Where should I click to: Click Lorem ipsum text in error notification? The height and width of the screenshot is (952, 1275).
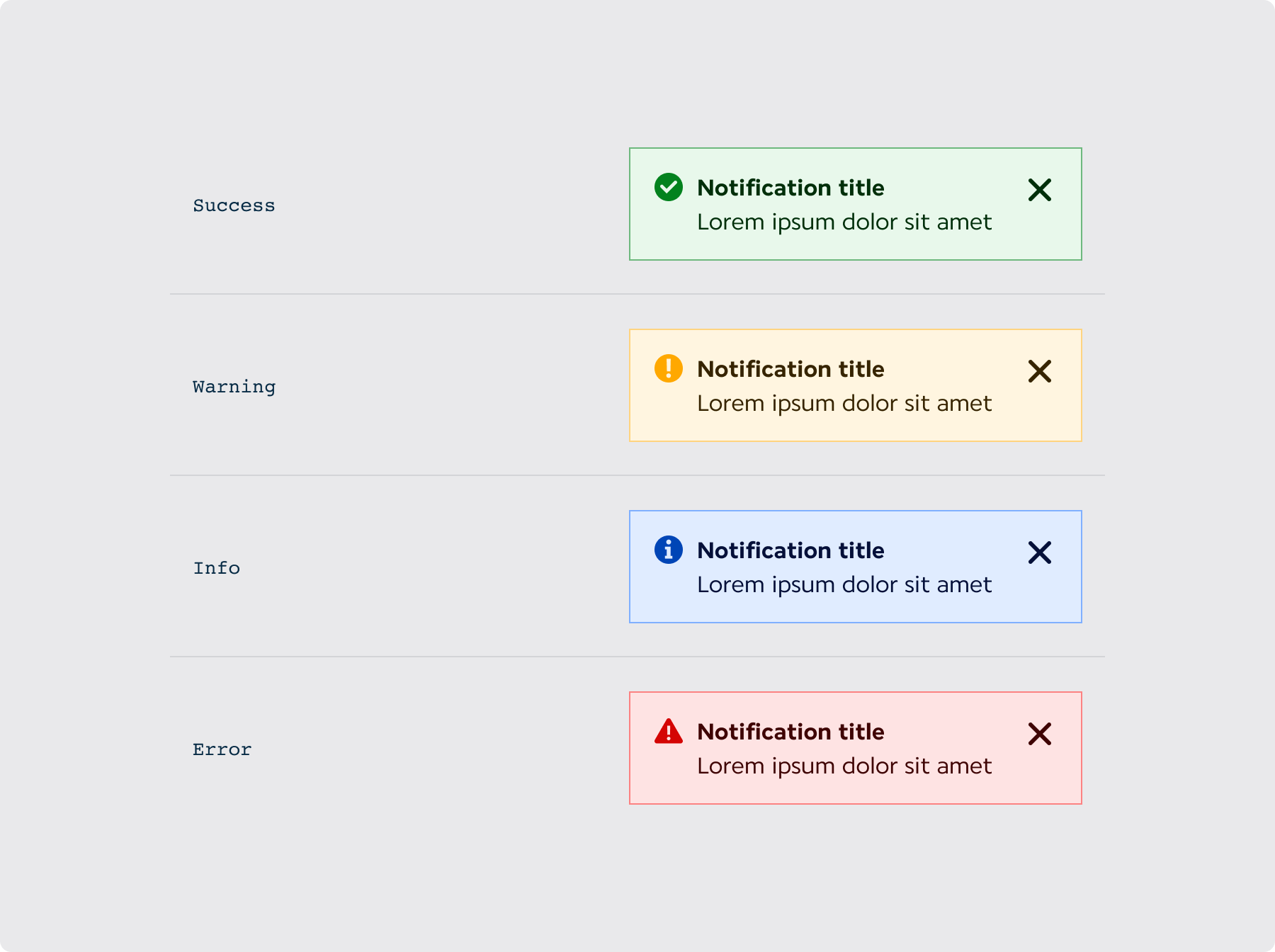coord(844,766)
